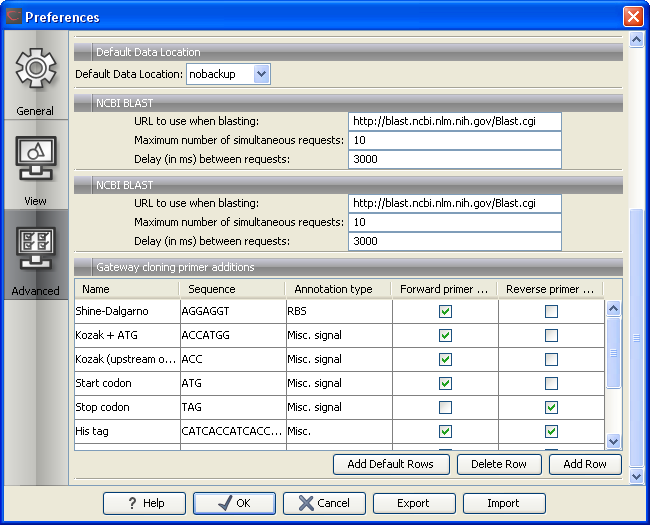Select the Misc. annotation cell for His tag
The image size is (650, 525).
pos(340,432)
